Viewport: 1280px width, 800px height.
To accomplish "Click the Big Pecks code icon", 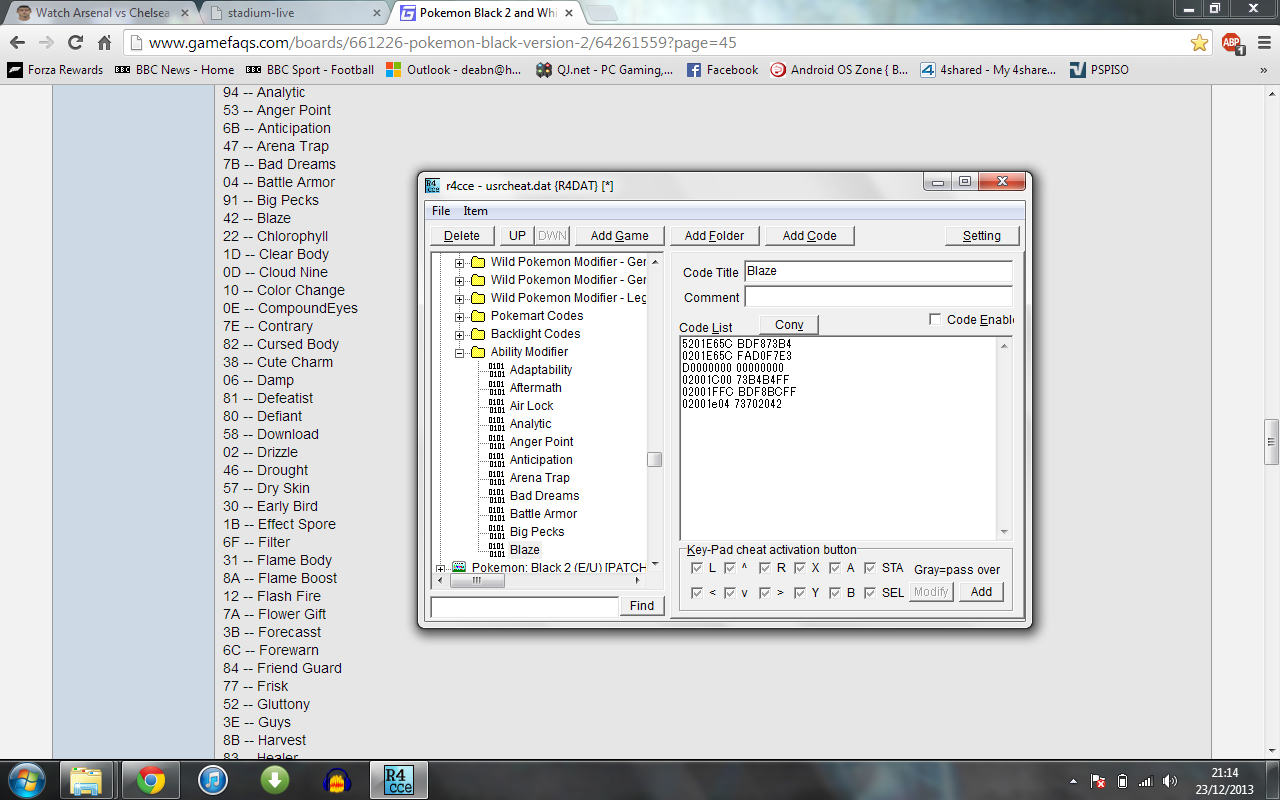I will [x=496, y=532].
